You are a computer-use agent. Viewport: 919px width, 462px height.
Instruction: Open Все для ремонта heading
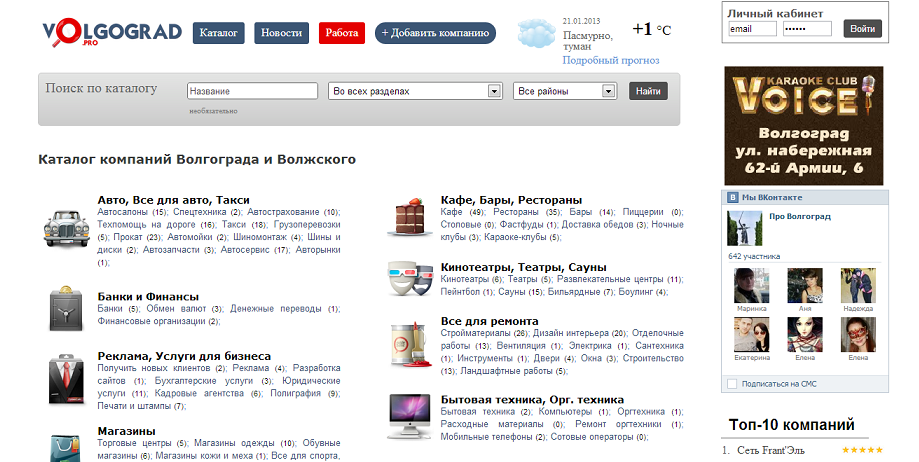(489, 321)
